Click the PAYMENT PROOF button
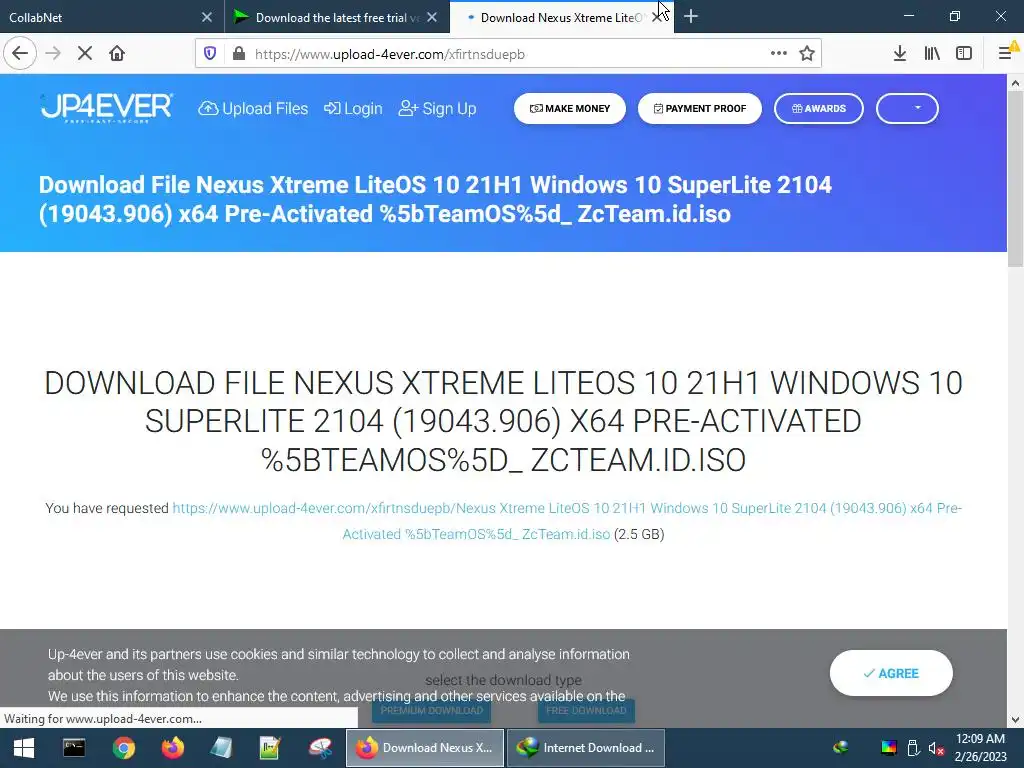1024x768 pixels. 699,108
